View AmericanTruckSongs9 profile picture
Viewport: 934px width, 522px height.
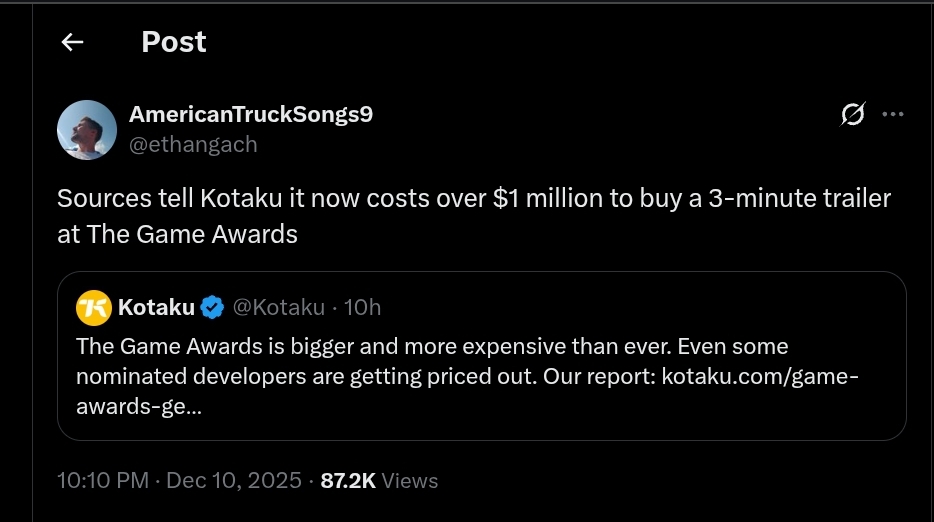[87, 130]
